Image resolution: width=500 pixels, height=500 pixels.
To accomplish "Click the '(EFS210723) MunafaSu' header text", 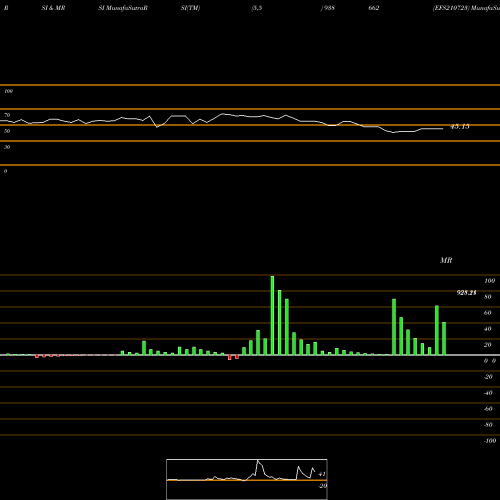I will (x=466, y=8).
